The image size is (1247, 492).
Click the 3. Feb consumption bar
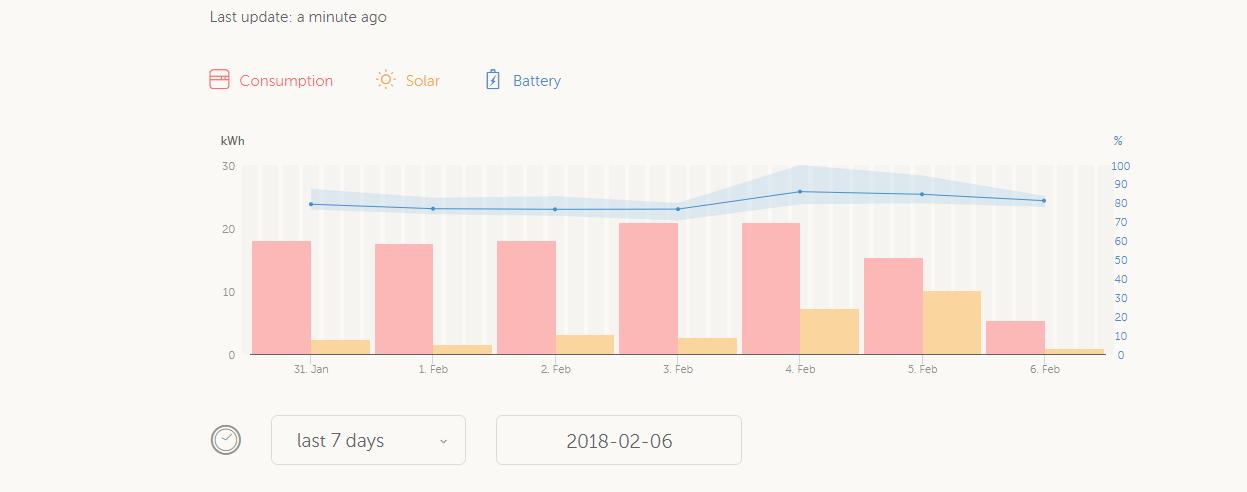pyautogui.click(x=648, y=288)
